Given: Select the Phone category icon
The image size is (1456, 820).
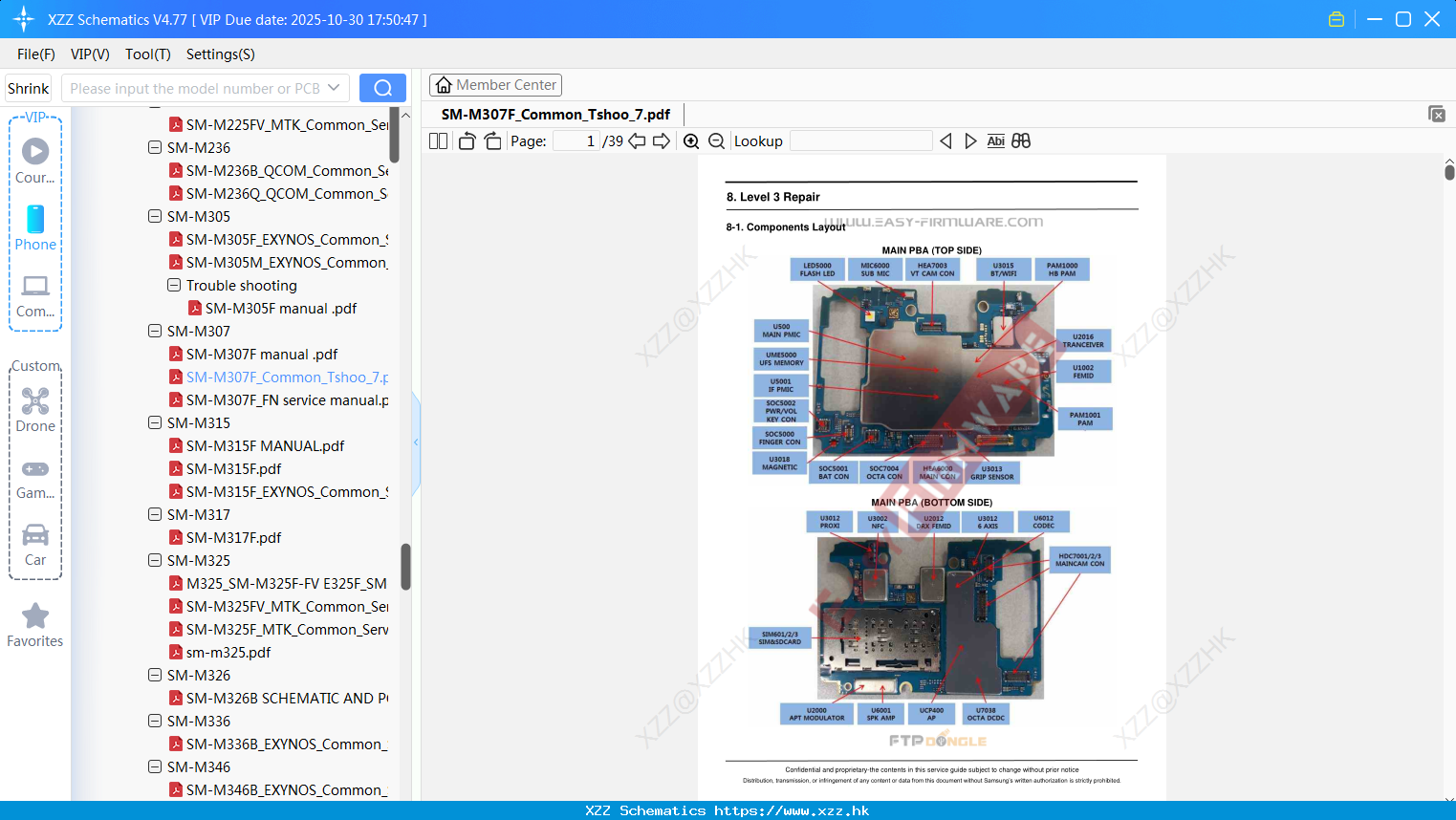Looking at the screenshot, I should coord(35,227).
